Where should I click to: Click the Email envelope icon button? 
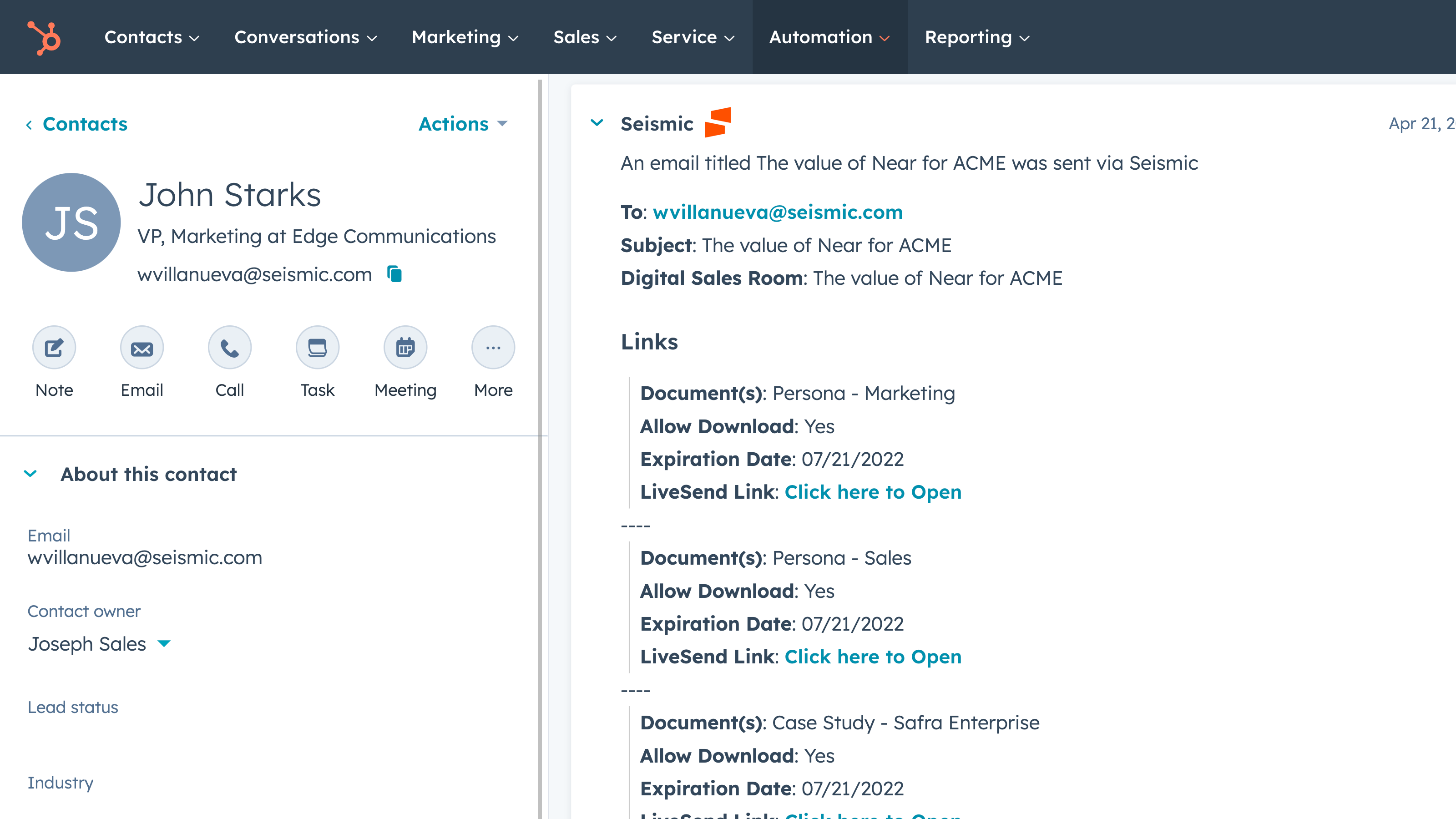[x=142, y=347]
